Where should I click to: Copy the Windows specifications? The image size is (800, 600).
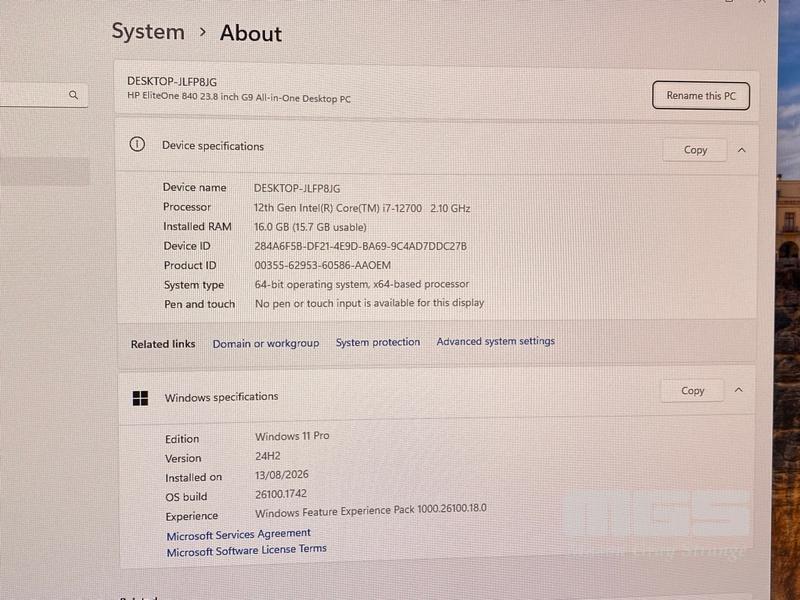coord(692,390)
